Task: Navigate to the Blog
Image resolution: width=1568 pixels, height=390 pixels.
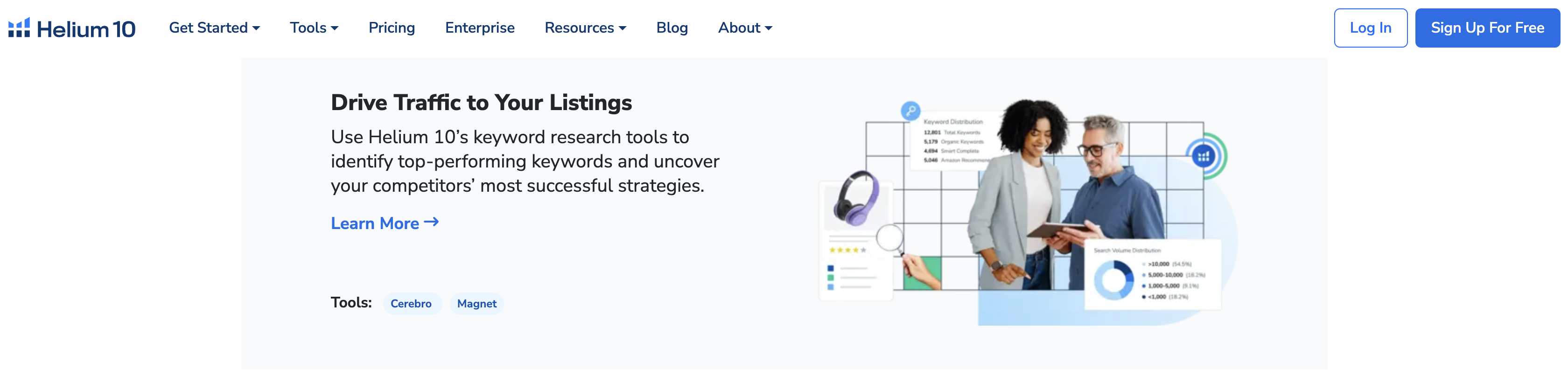Action: click(672, 28)
